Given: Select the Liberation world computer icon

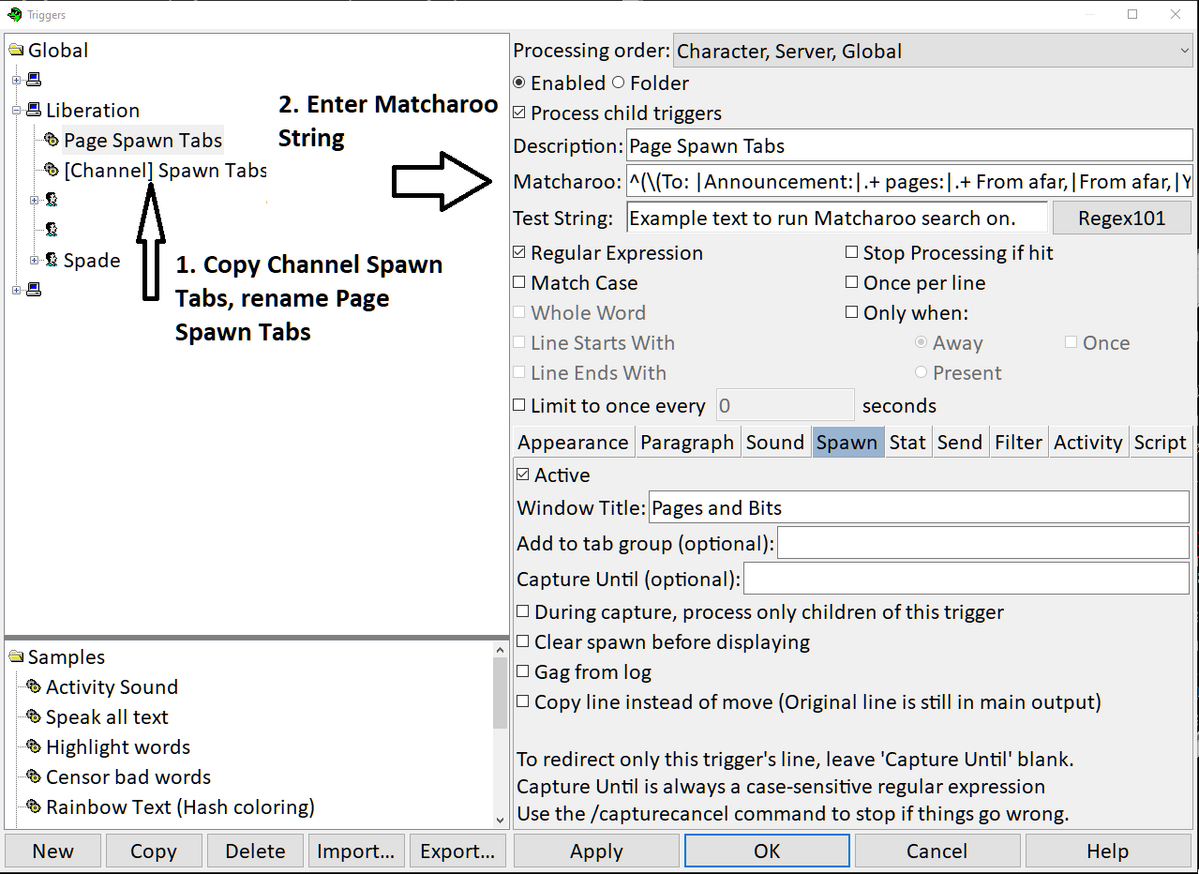Looking at the screenshot, I should (36, 110).
